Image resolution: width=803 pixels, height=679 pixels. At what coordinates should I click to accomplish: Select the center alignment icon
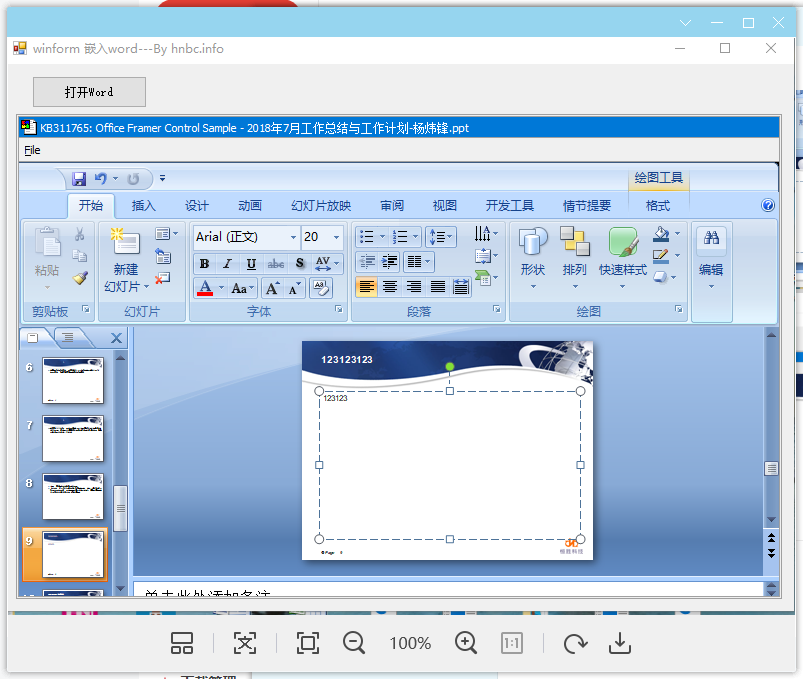tap(390, 287)
